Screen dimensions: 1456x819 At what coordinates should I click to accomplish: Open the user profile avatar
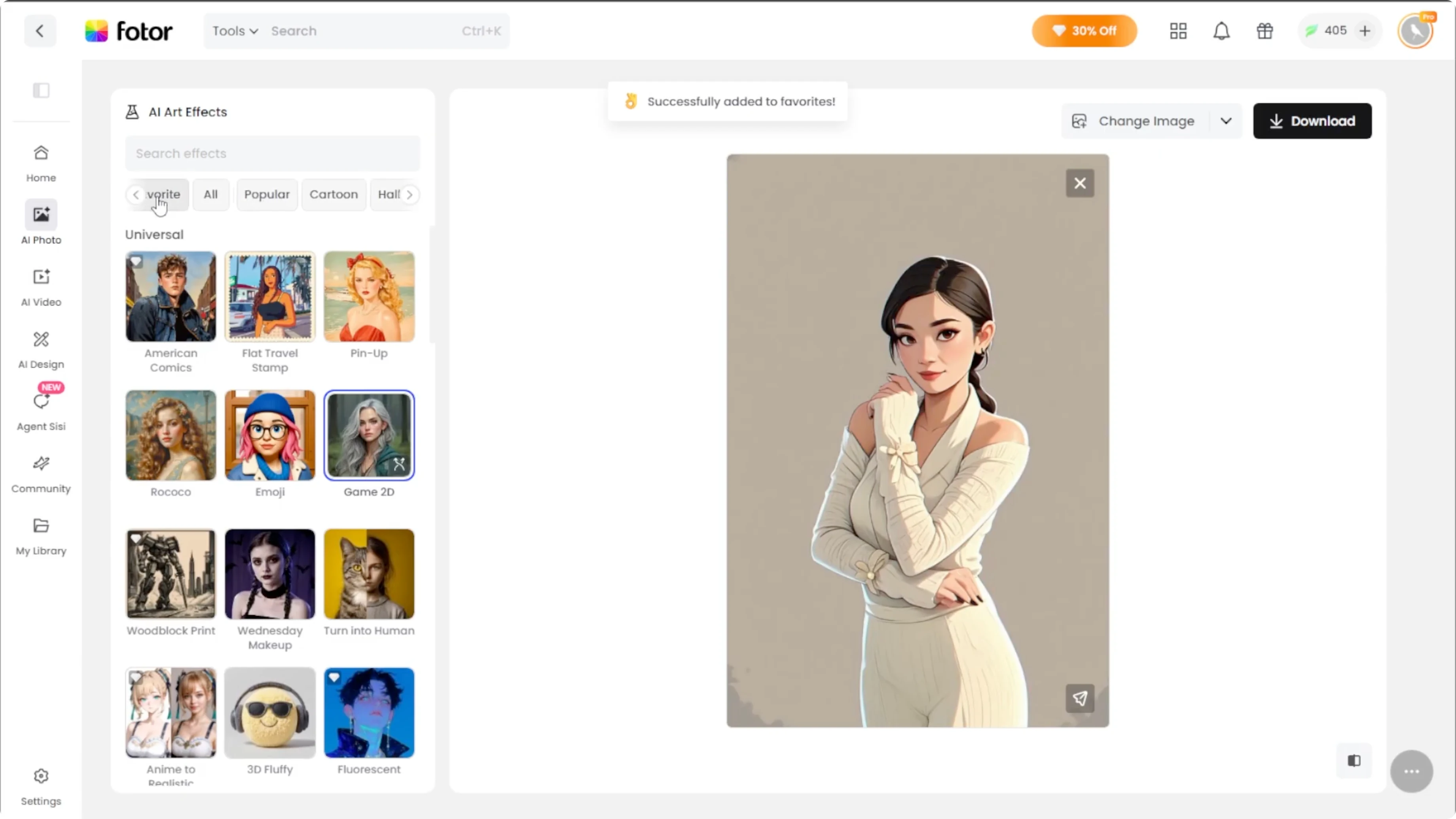pos(1415,30)
